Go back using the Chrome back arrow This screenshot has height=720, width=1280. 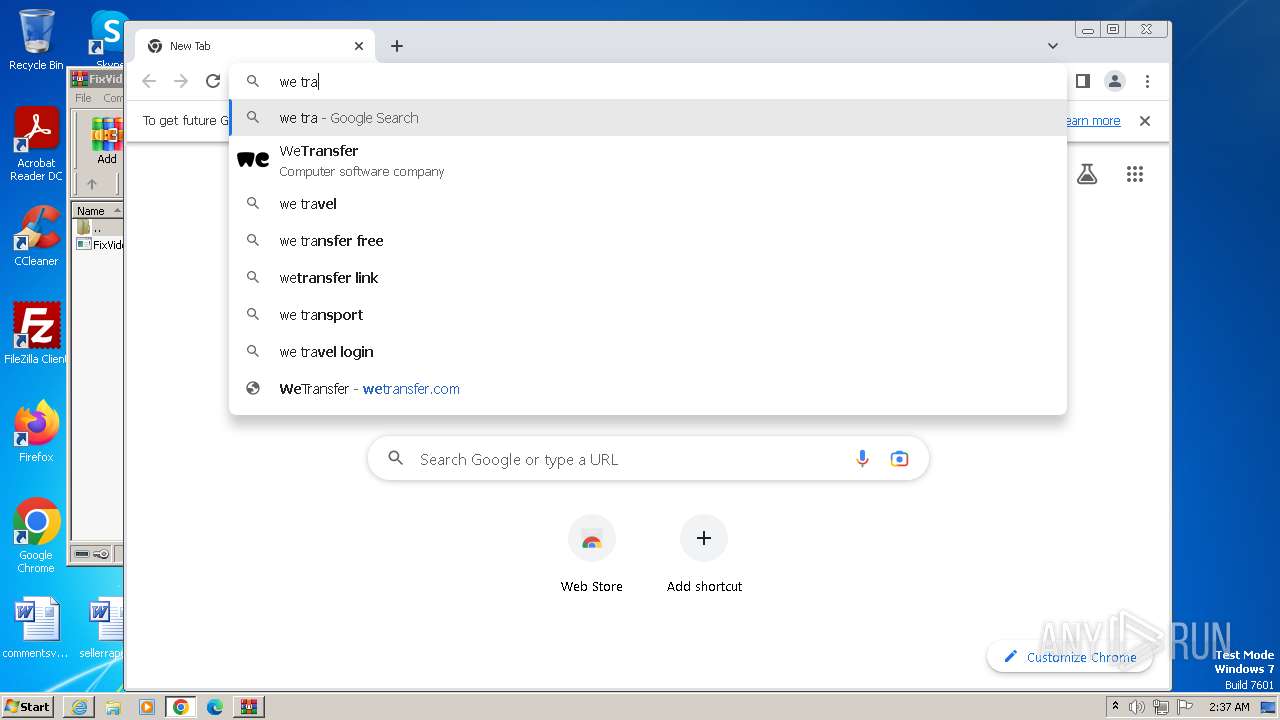click(149, 81)
